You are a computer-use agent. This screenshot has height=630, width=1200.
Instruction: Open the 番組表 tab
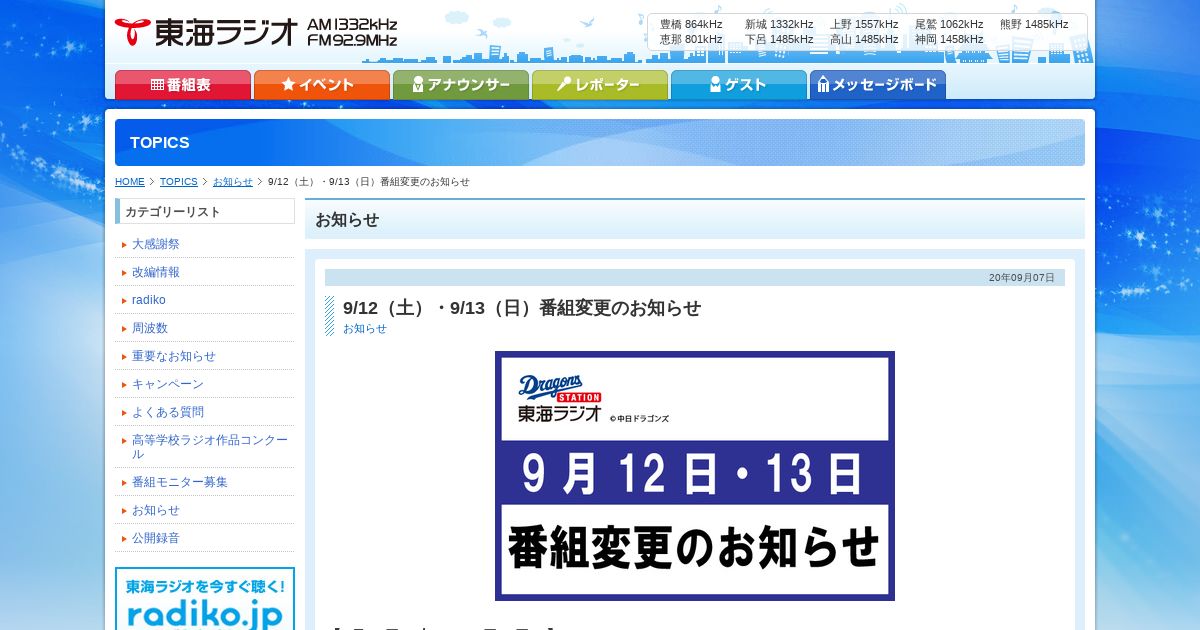pos(182,85)
